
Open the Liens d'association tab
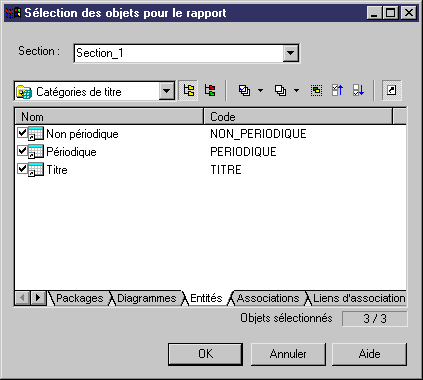(x=359, y=298)
